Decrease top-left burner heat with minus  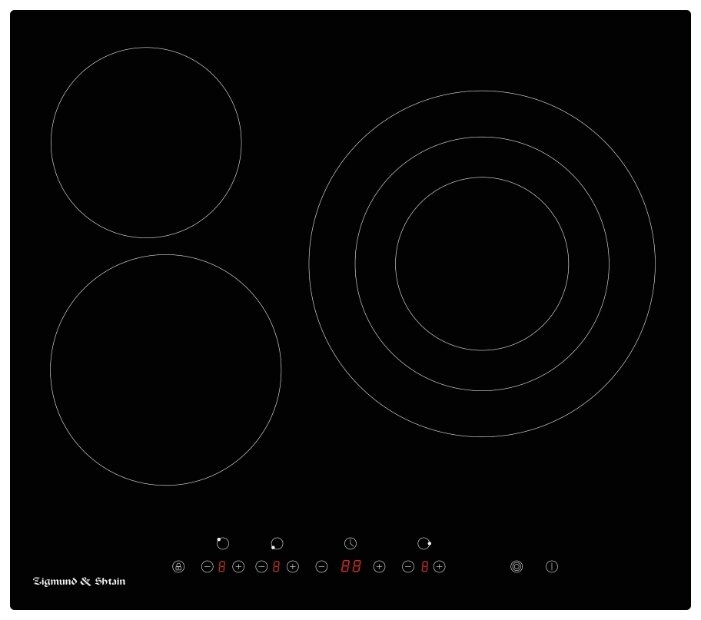(x=207, y=567)
